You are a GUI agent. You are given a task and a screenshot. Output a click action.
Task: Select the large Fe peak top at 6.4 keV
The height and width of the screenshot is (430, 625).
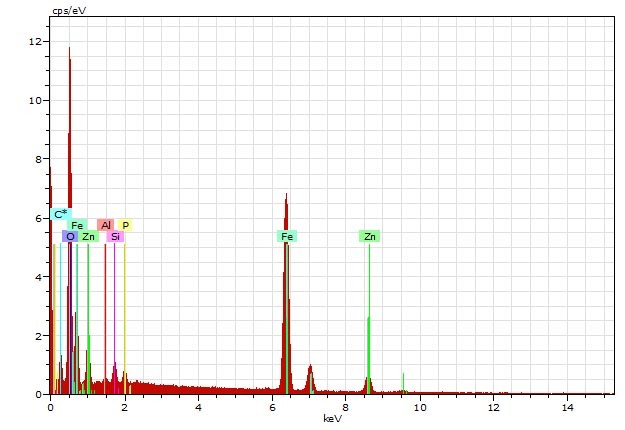pos(286,196)
